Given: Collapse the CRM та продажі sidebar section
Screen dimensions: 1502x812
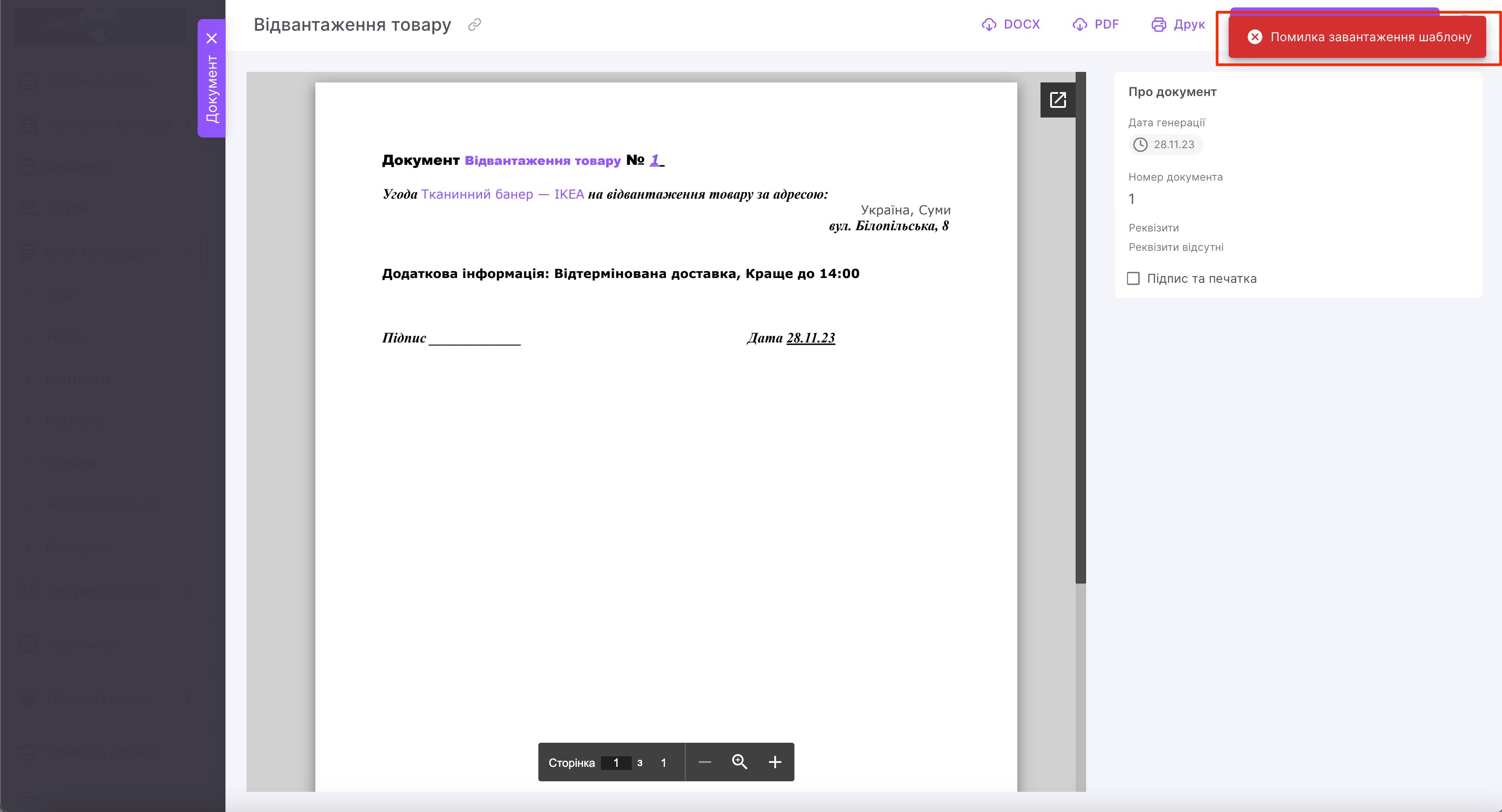Looking at the screenshot, I should click(x=187, y=253).
